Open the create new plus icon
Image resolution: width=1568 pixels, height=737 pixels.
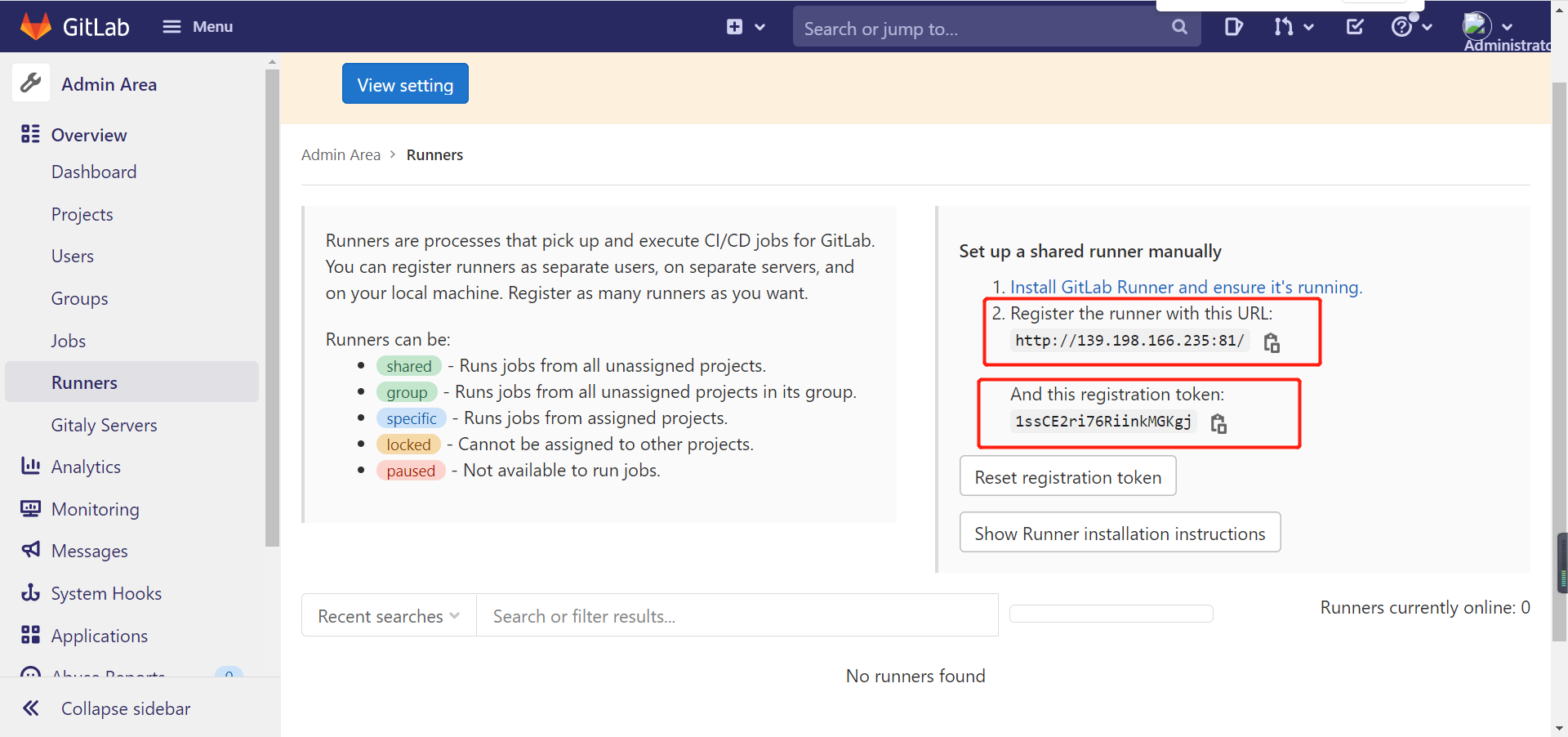point(734,27)
